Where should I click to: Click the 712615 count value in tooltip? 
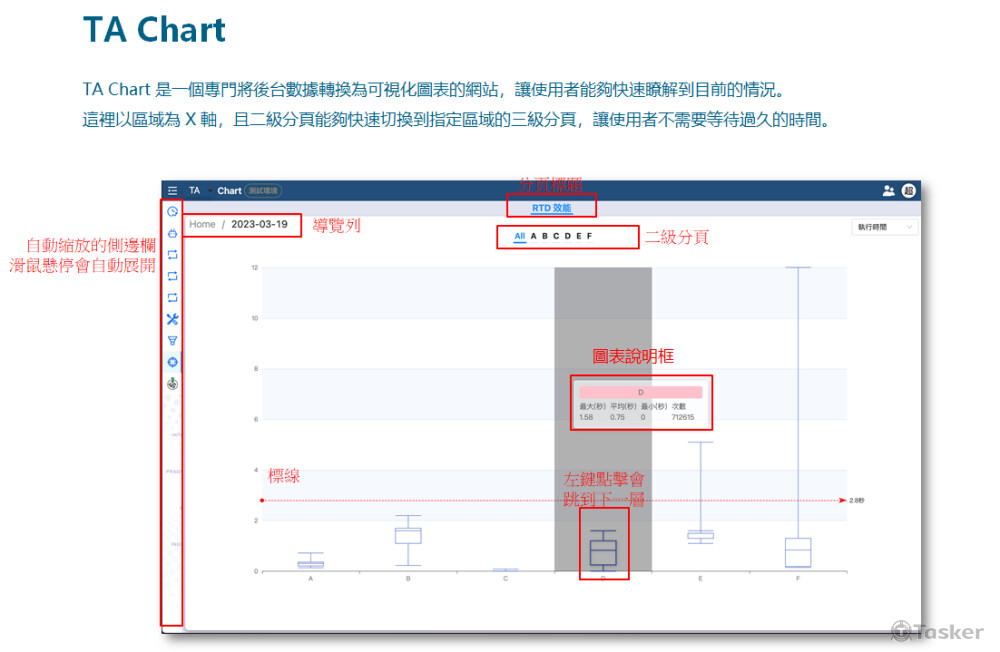click(682, 417)
